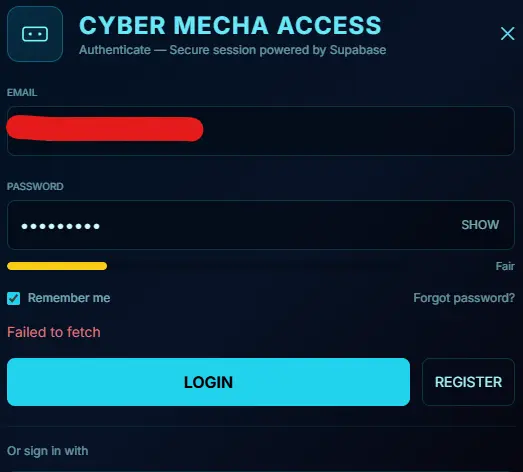Click the yellow password strength bar
This screenshot has height=472, width=523.
(x=57, y=266)
